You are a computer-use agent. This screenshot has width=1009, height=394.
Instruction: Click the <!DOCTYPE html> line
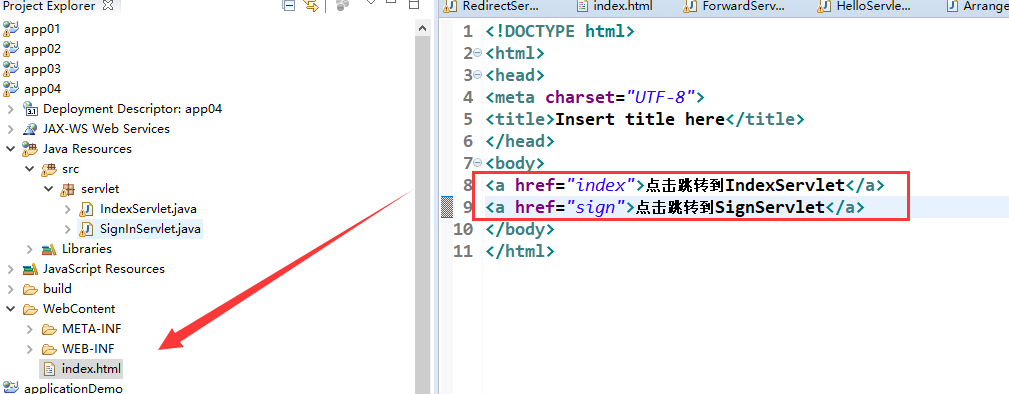pyautogui.click(x=560, y=31)
